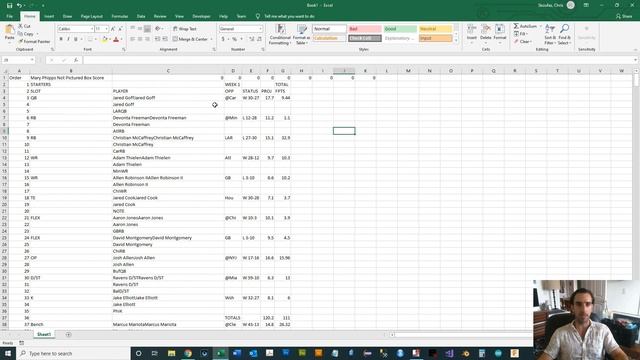Screen dimensions: 640x360
Task: Apply the Neutral cell style
Action: (436, 29)
